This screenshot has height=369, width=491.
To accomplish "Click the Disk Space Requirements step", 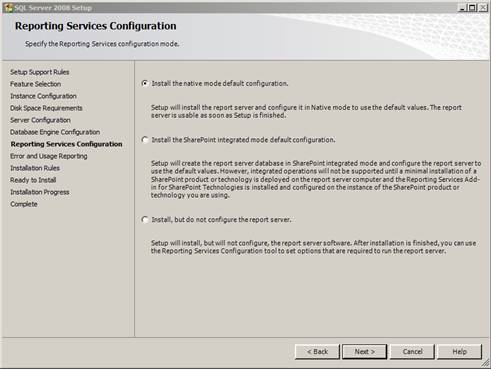I will (46, 108).
